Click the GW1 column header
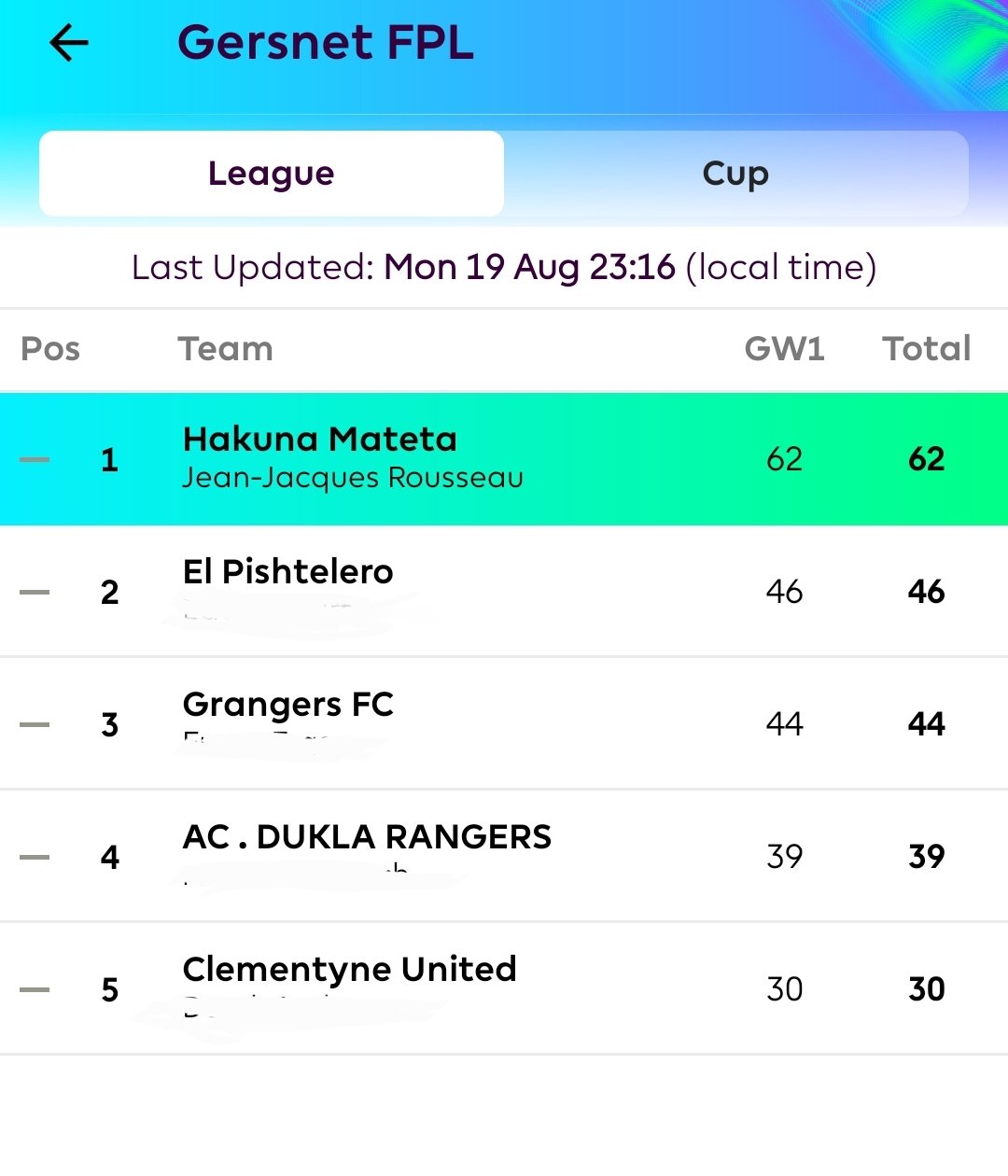Image resolution: width=1008 pixels, height=1176 pixels. (785, 349)
